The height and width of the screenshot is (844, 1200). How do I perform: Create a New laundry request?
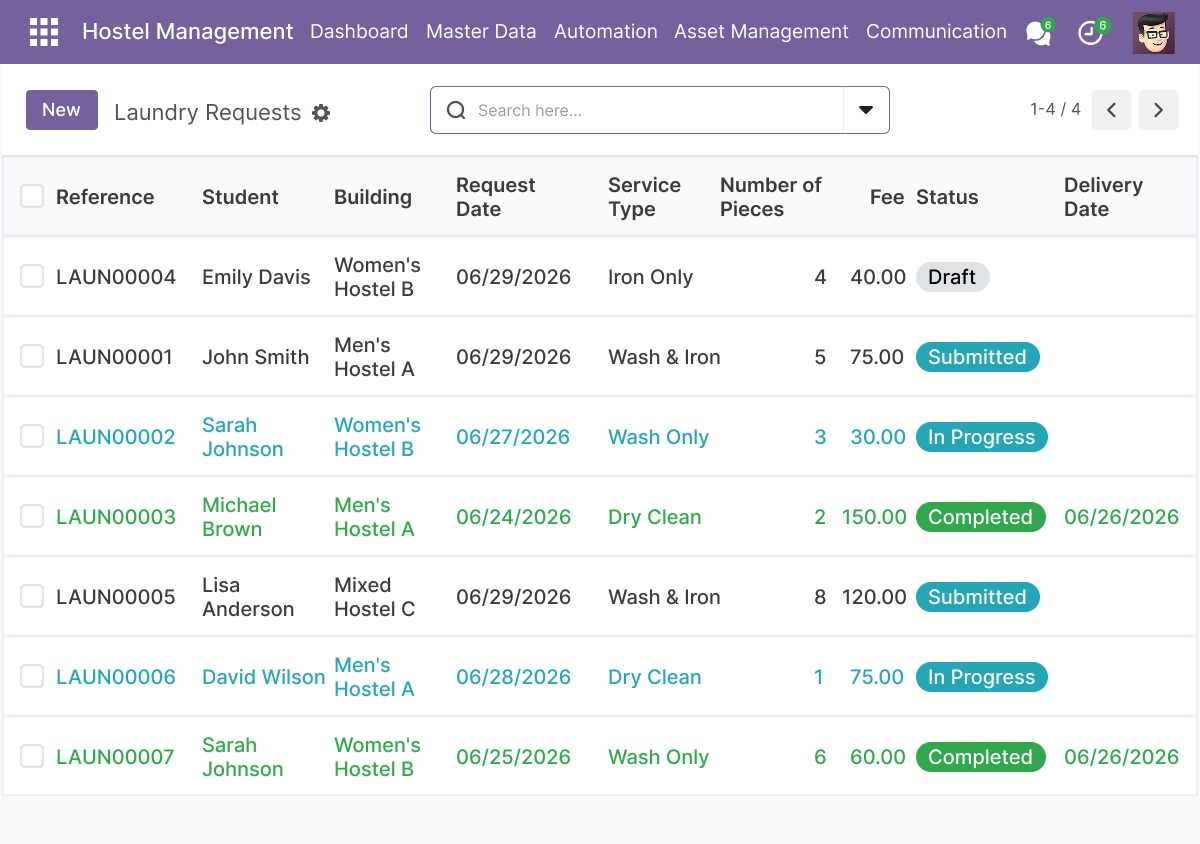click(62, 110)
